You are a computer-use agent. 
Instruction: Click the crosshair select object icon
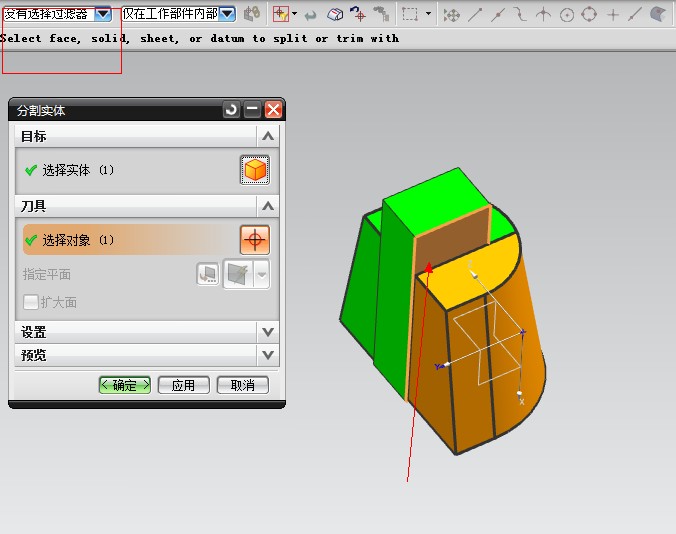(x=255, y=240)
